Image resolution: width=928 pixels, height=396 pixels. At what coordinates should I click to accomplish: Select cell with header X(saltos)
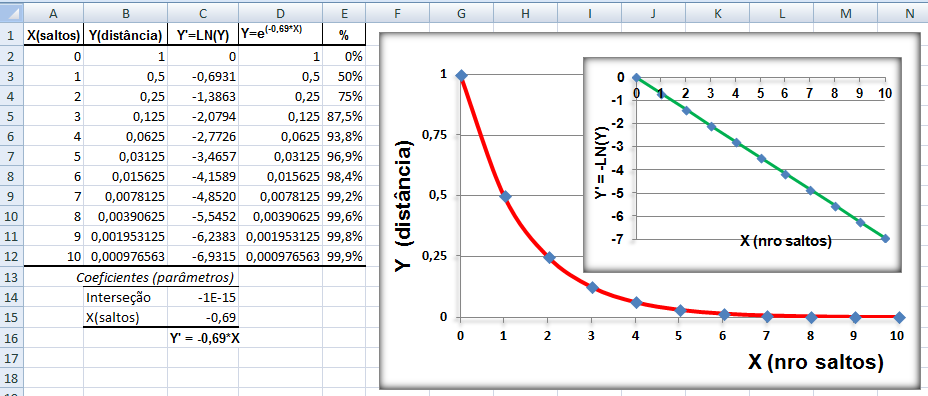(x=54, y=35)
